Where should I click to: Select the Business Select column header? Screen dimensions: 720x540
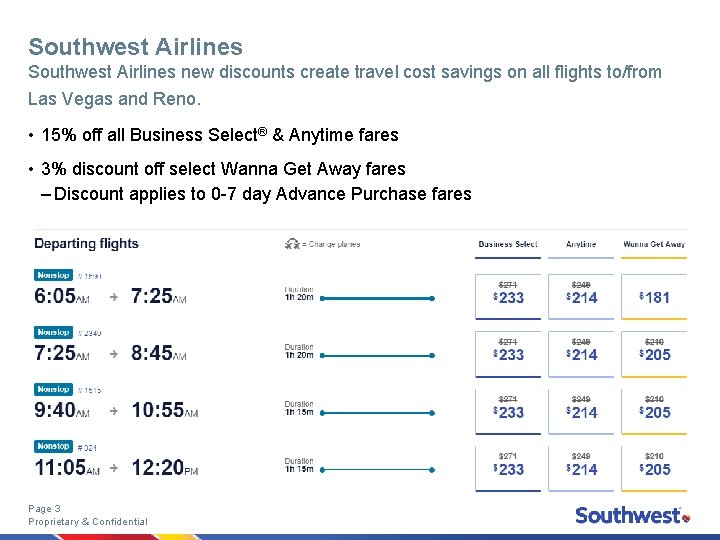[508, 244]
